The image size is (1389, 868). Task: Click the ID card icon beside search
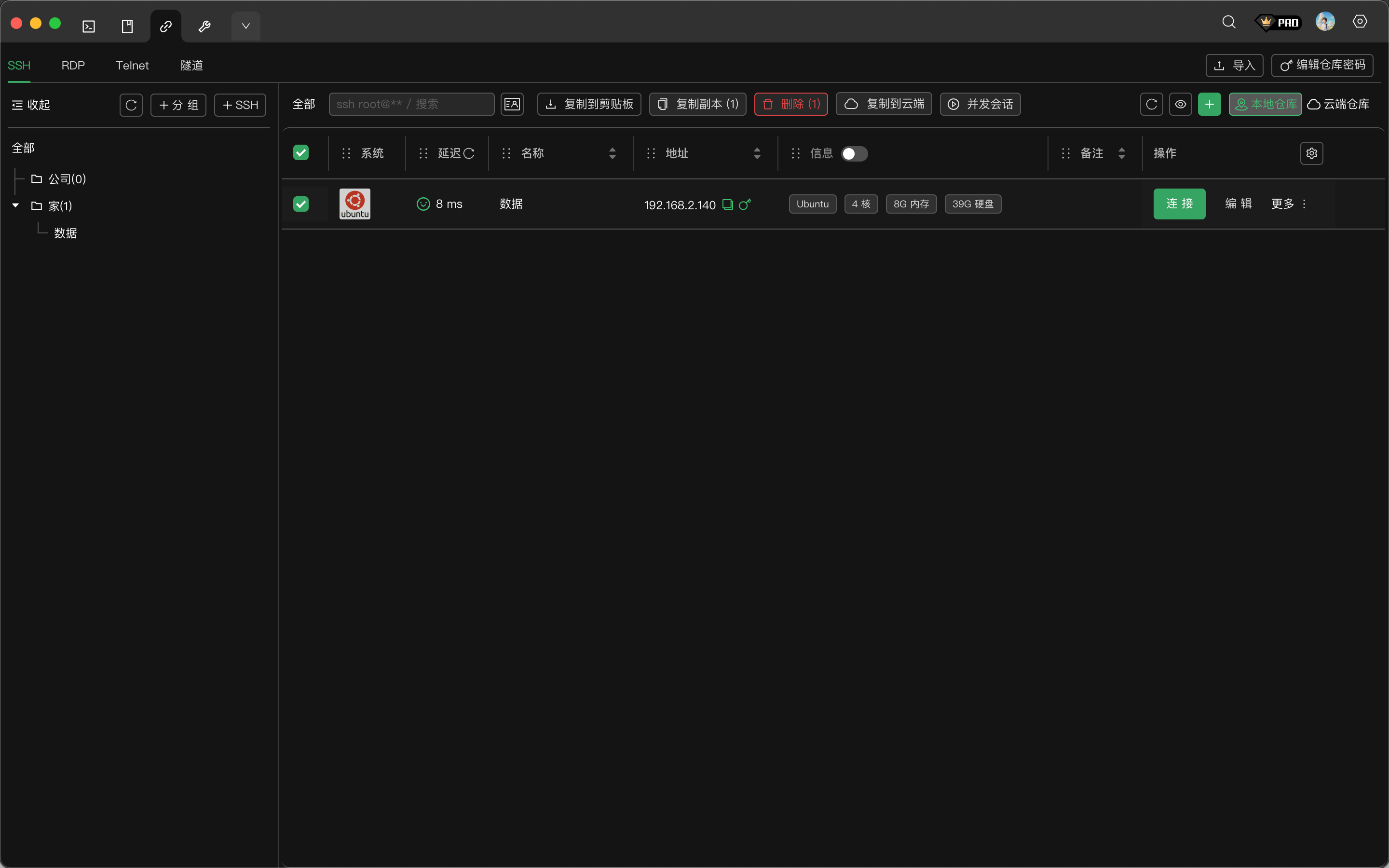click(511, 105)
